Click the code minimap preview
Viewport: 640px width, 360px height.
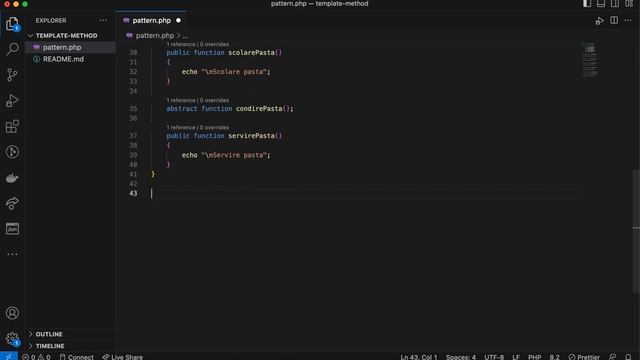tap(590, 59)
